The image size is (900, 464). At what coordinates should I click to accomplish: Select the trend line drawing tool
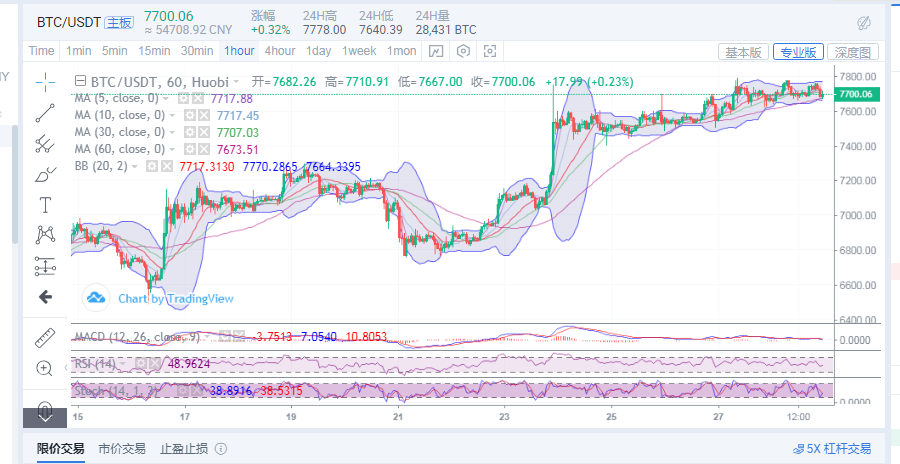pos(45,113)
